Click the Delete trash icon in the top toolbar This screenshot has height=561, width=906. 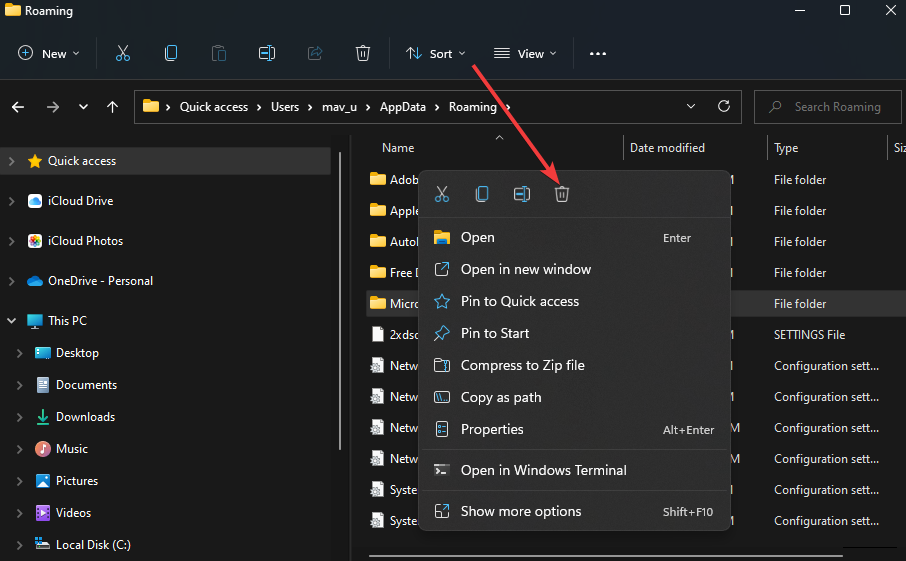click(362, 54)
